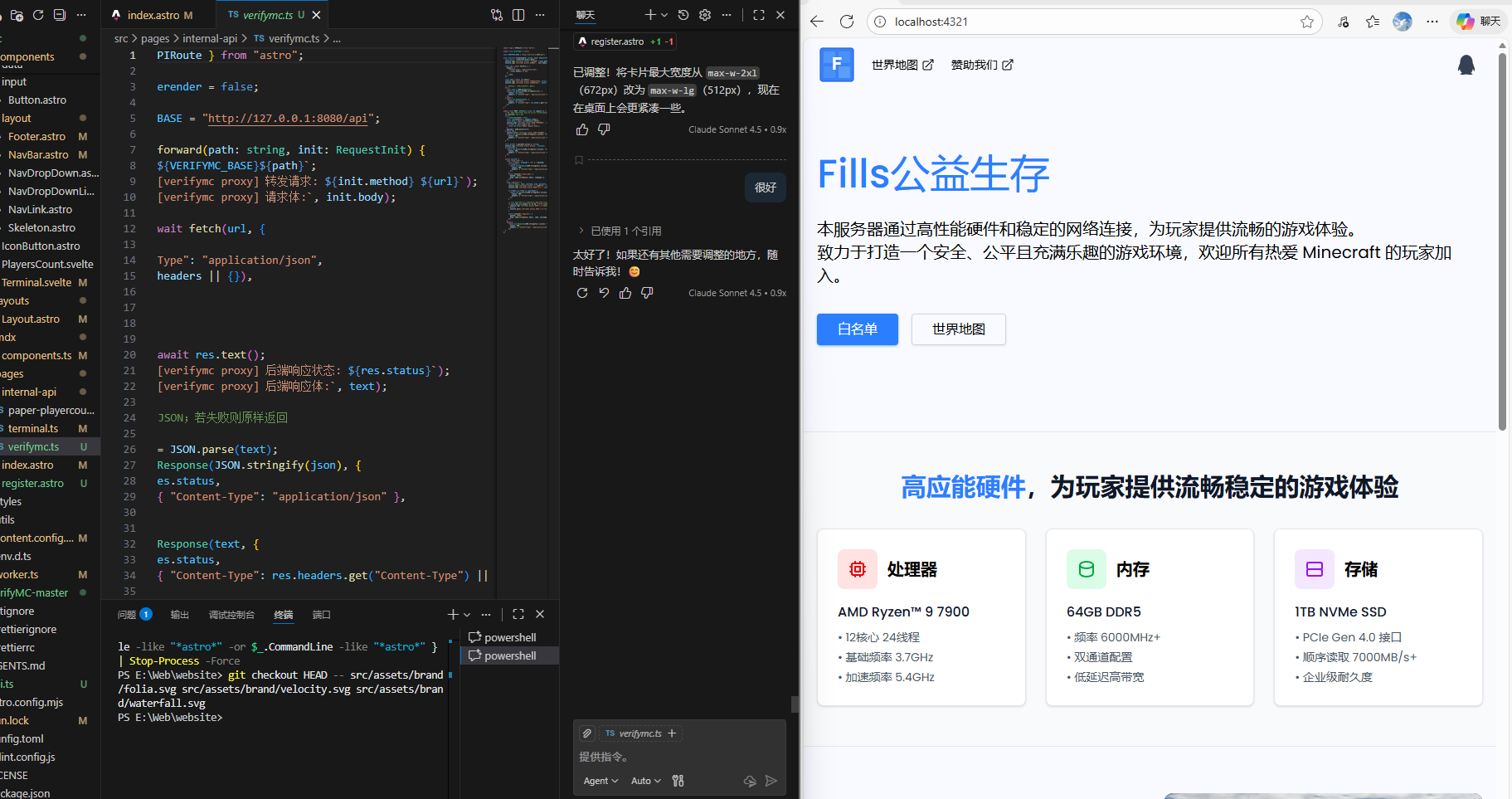Toggle the bookmark star in address bar

coord(1308,22)
